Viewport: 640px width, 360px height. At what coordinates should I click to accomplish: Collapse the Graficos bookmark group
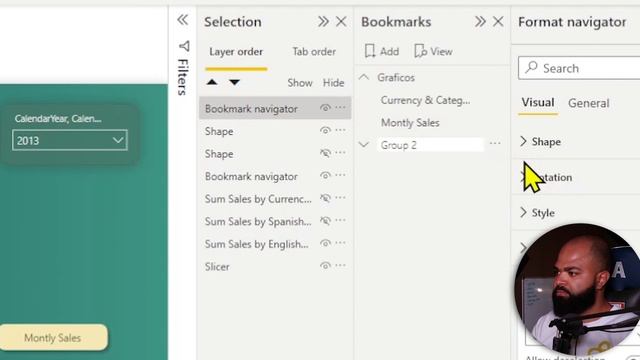tap(364, 77)
